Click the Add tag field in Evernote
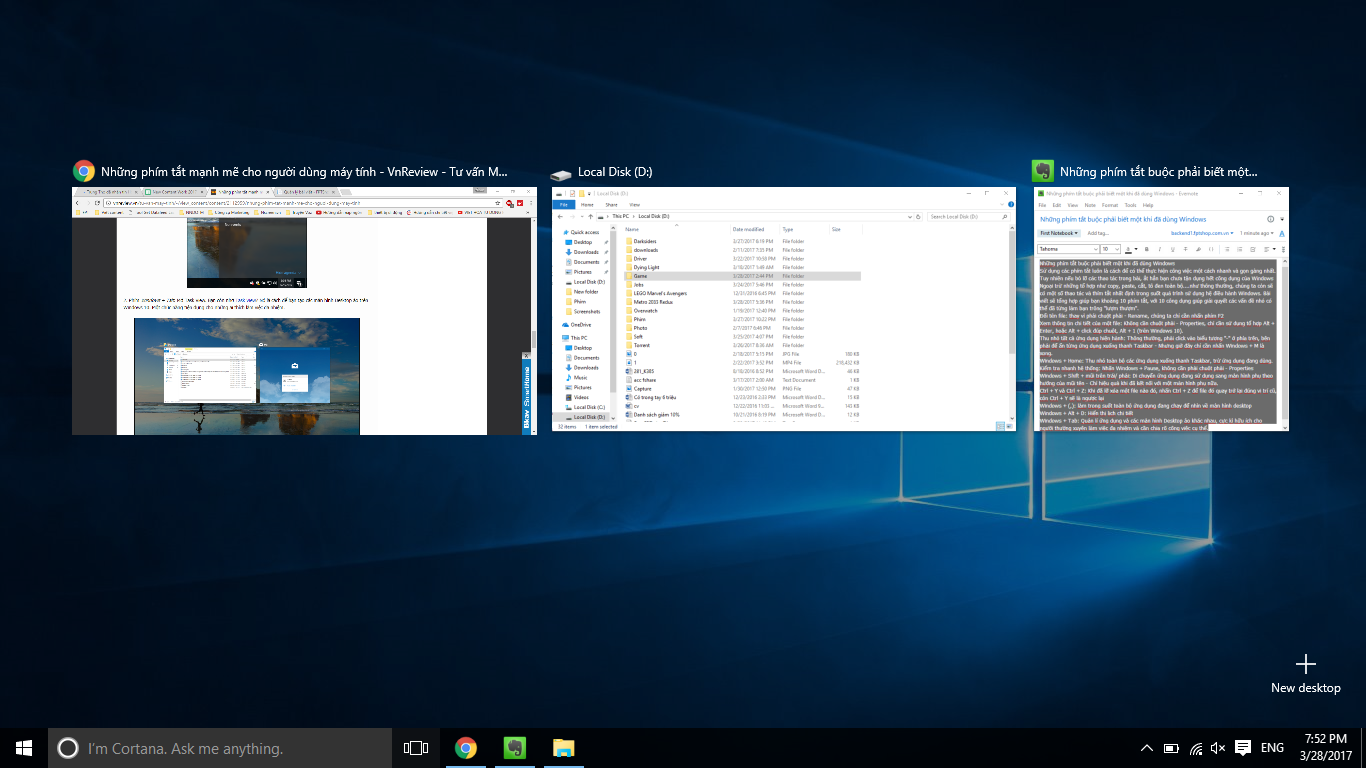The image size is (1366, 768). tap(1098, 233)
